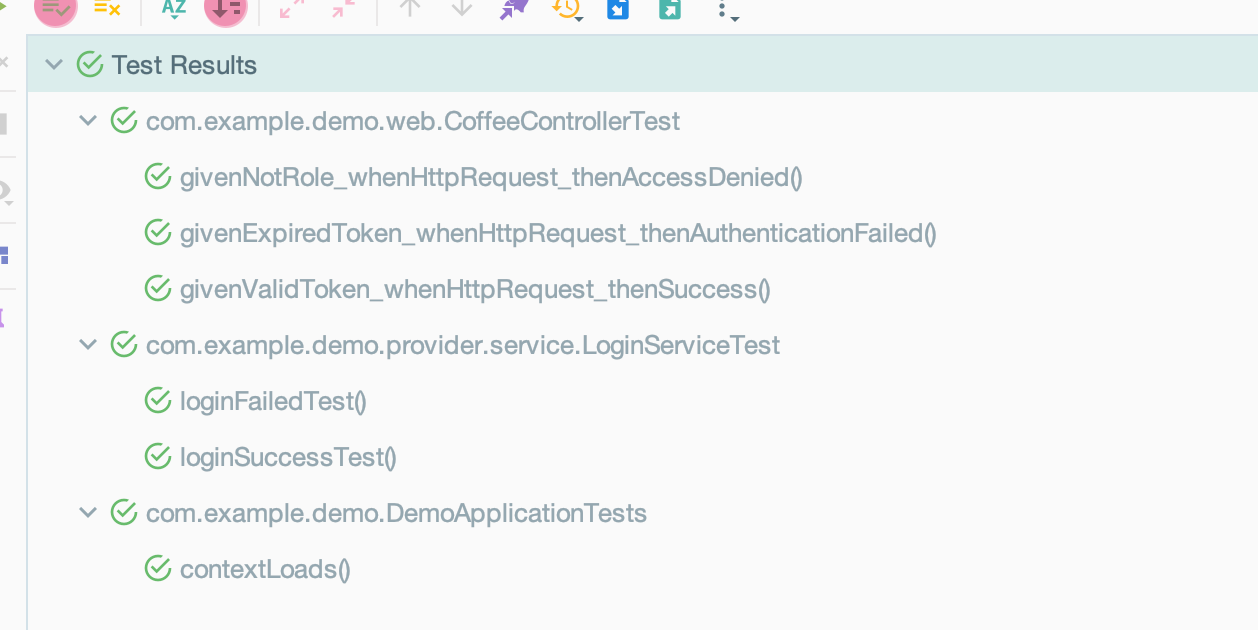Collapse the CoffeeControllerTest class node
This screenshot has width=1258, height=630.
88,121
